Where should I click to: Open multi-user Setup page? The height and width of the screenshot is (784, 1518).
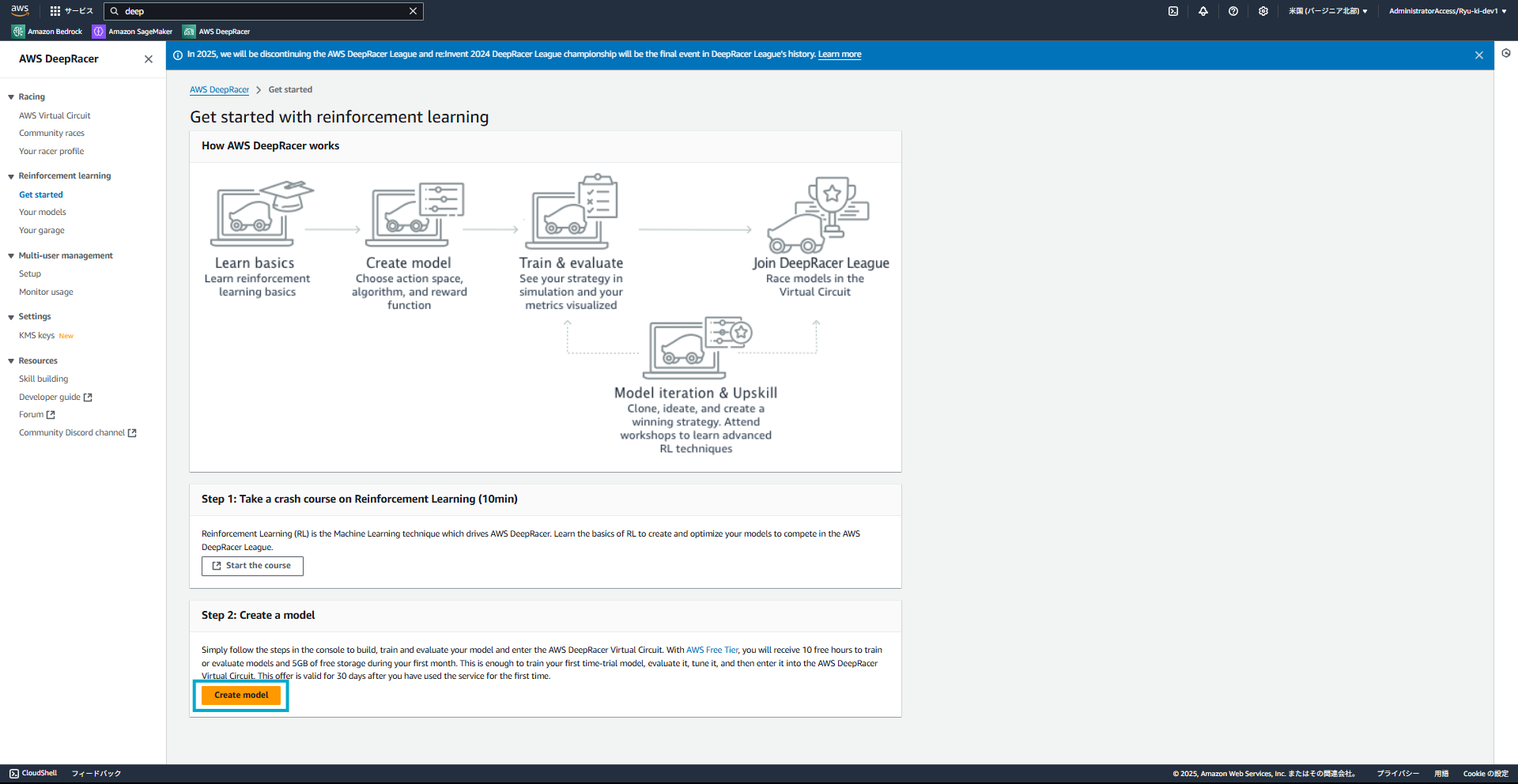point(30,274)
